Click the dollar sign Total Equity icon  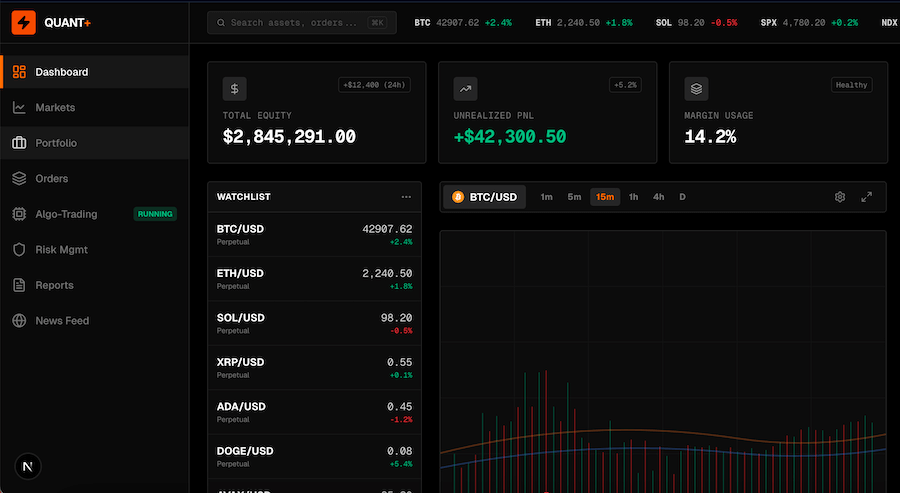[x=235, y=89]
